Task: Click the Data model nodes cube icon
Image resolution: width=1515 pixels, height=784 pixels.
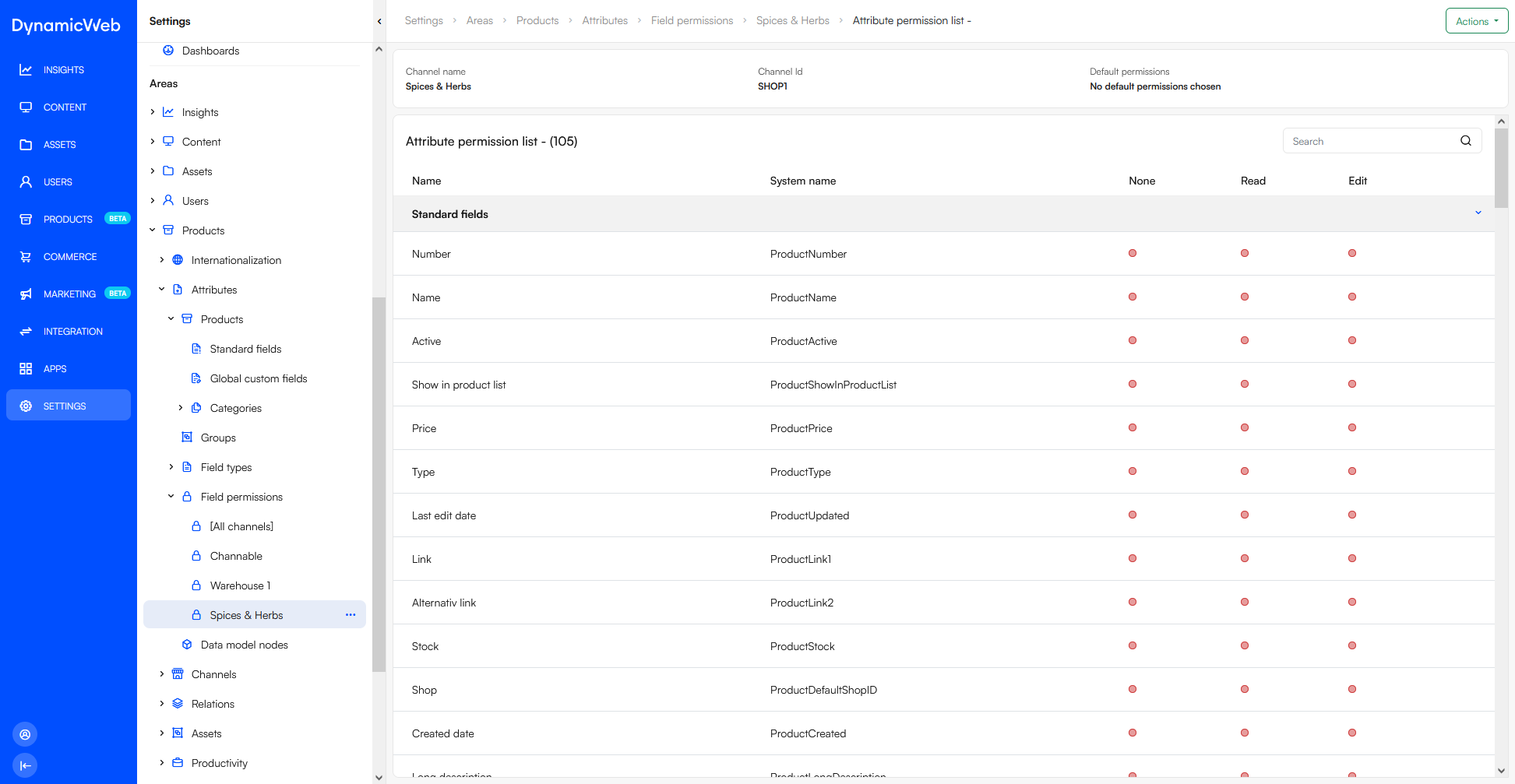Action: point(187,645)
